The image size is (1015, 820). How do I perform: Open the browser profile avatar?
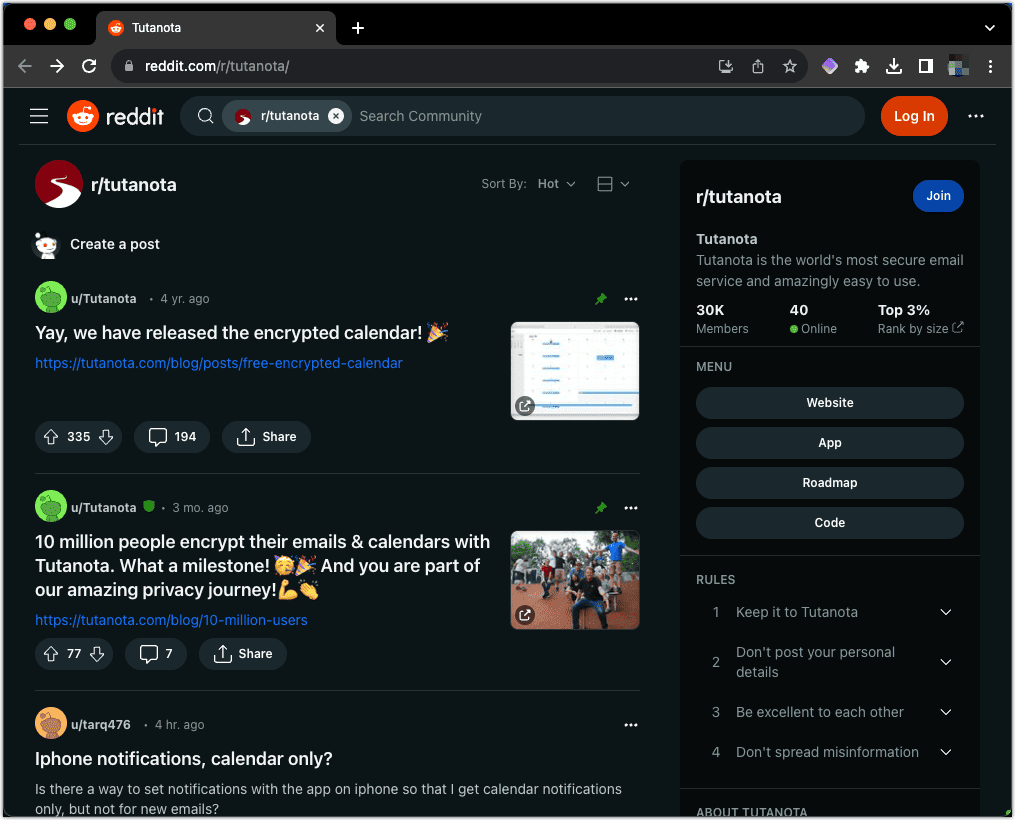click(958, 66)
